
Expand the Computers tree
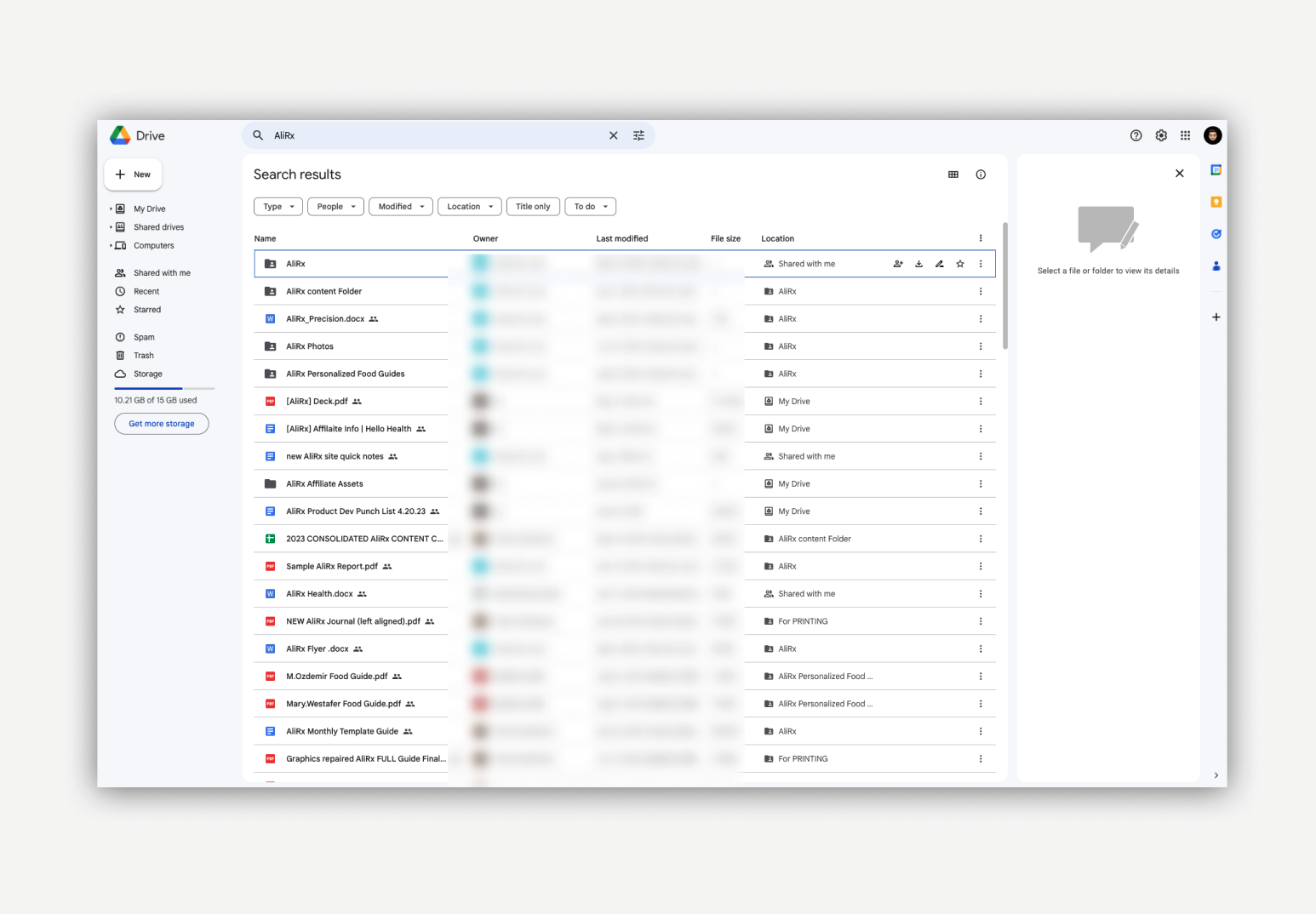pyautogui.click(x=111, y=246)
